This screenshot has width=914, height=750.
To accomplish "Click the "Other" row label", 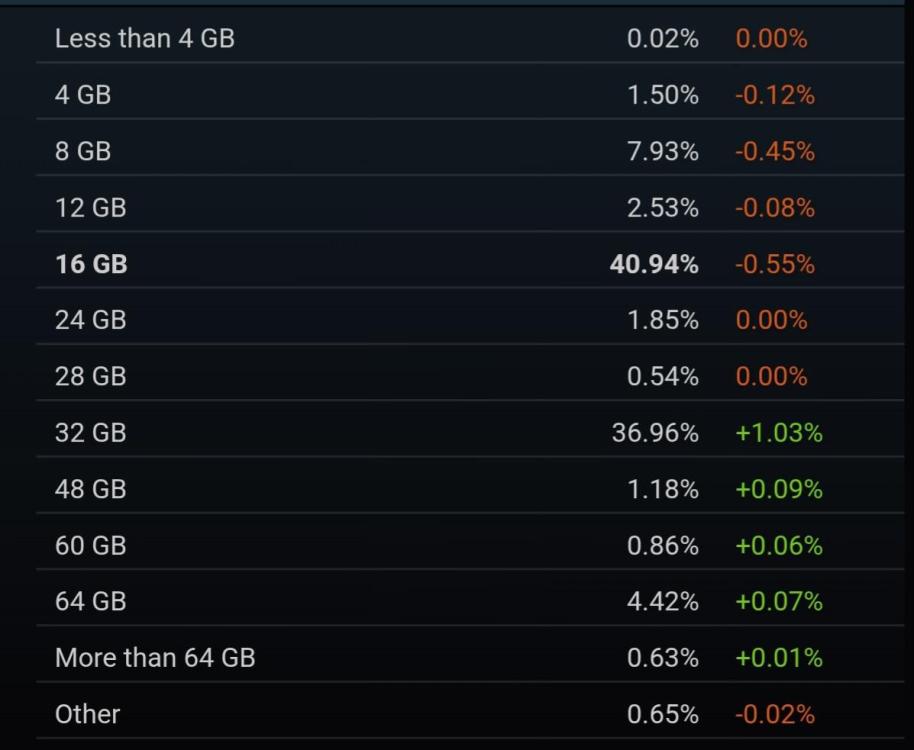I will pyautogui.click(x=87, y=714).
